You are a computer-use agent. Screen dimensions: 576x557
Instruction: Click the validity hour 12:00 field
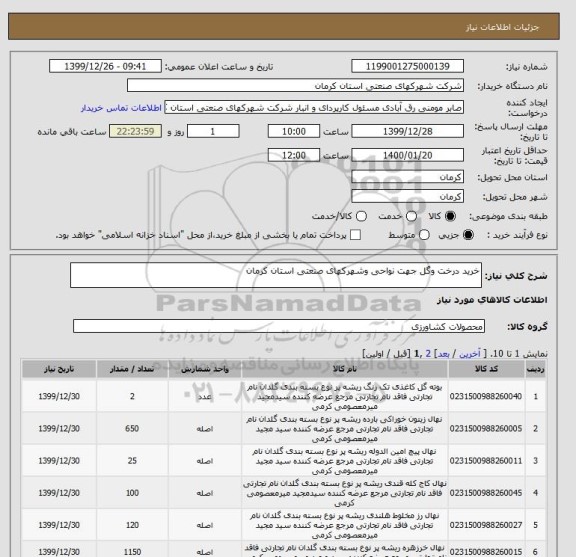[294, 155]
